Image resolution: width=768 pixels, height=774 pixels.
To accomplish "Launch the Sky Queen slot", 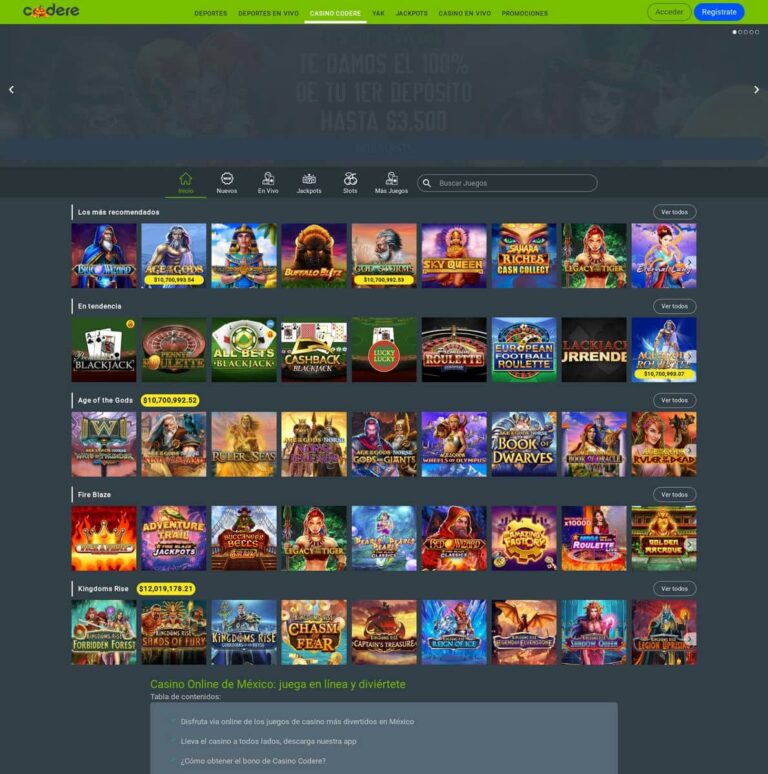I will [x=454, y=256].
